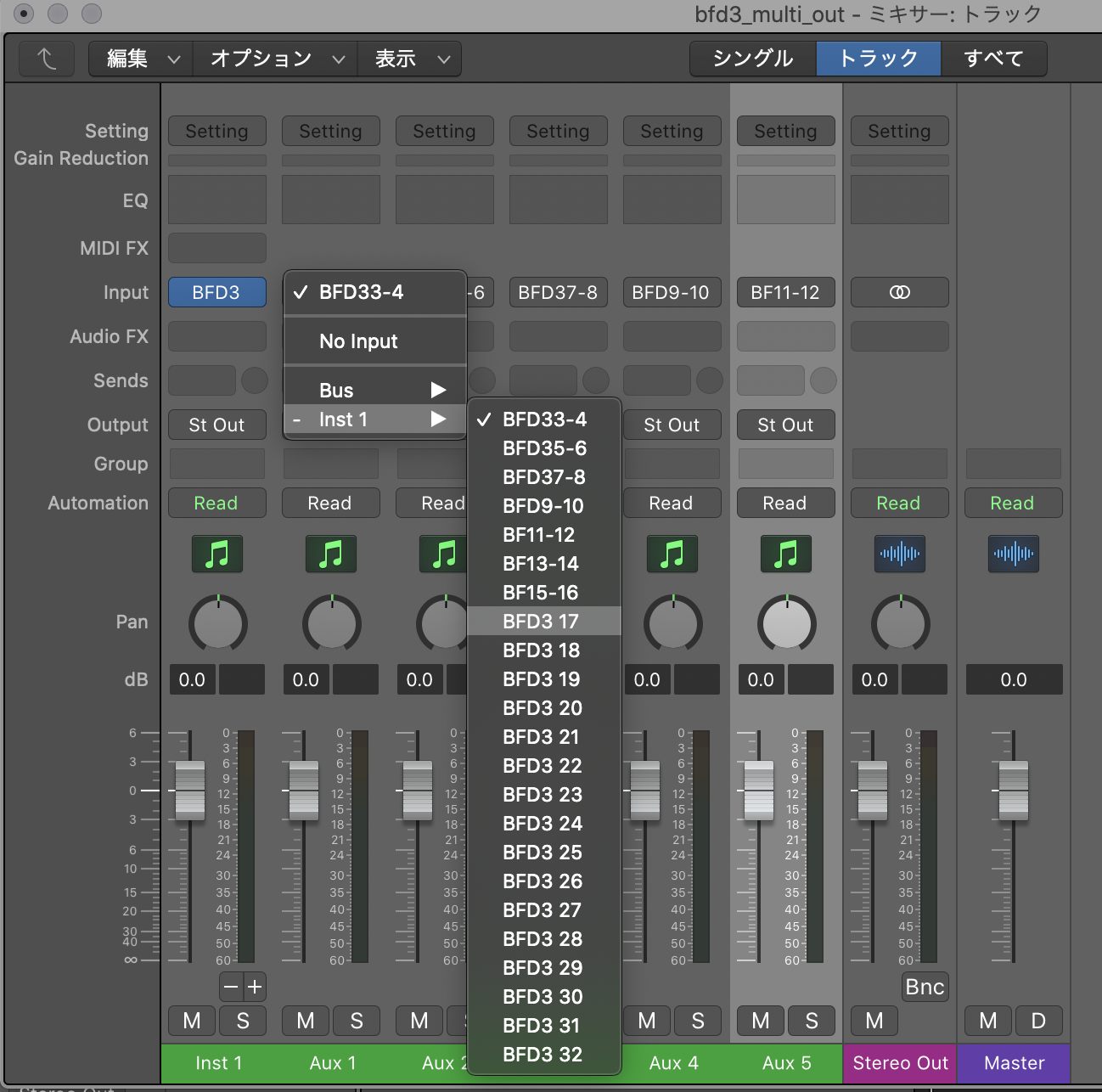Click the Bnc bounce button
This screenshot has height=1092, width=1102.
(925, 987)
